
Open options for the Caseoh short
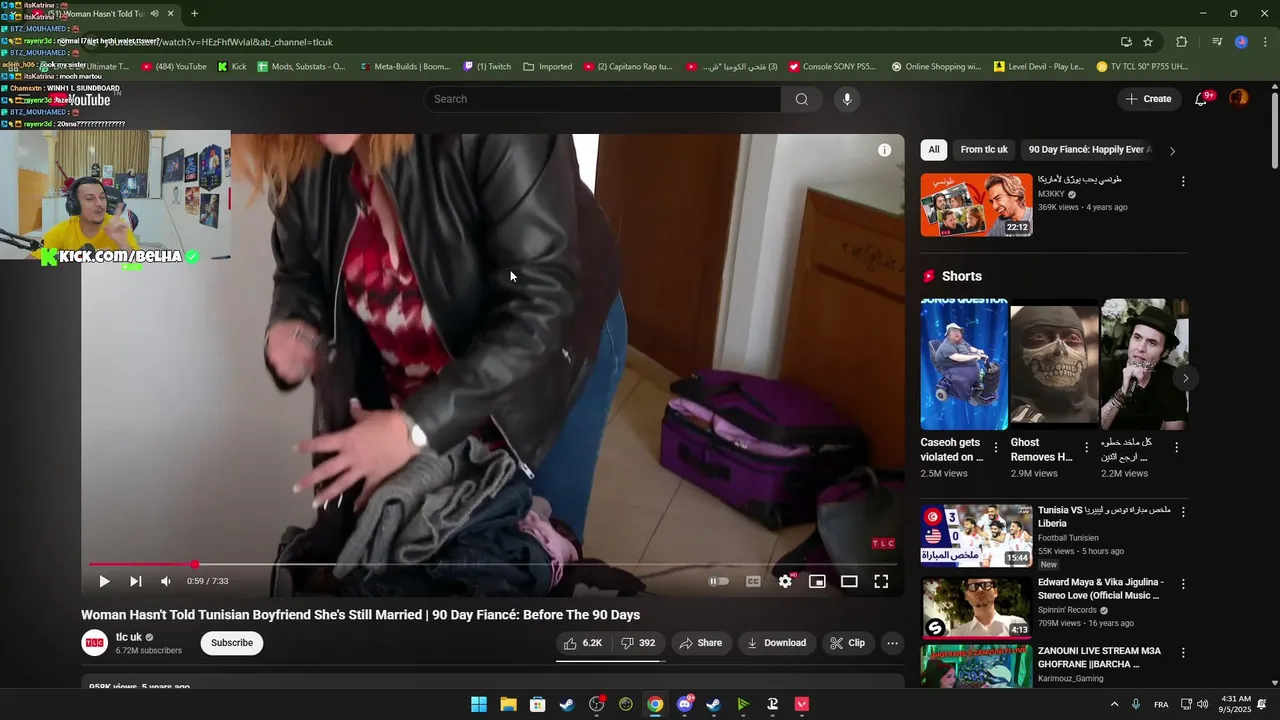996,448
